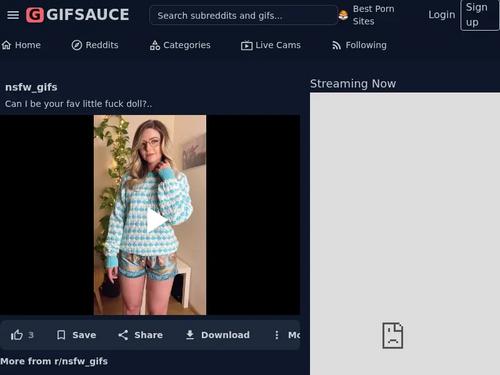The height and width of the screenshot is (375, 500).
Task: Open the Best Porn Sites link
Action: pyautogui.click(x=373, y=15)
